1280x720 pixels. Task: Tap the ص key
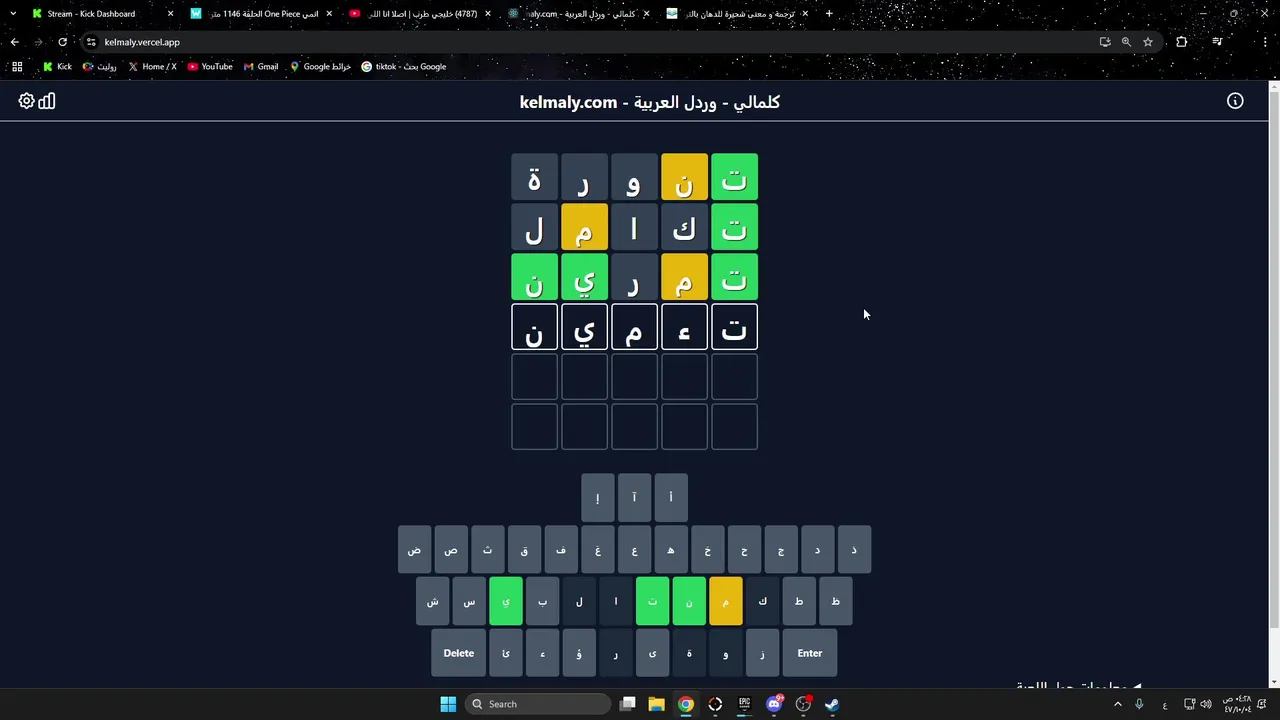click(x=451, y=549)
